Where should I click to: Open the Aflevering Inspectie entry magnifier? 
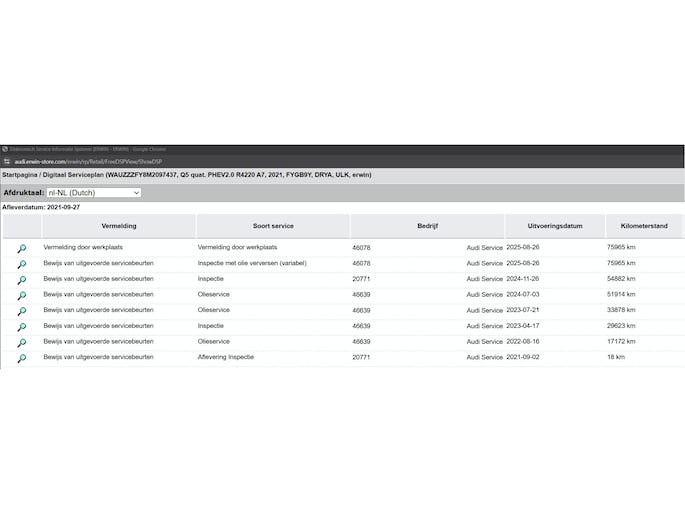[x=21, y=358]
